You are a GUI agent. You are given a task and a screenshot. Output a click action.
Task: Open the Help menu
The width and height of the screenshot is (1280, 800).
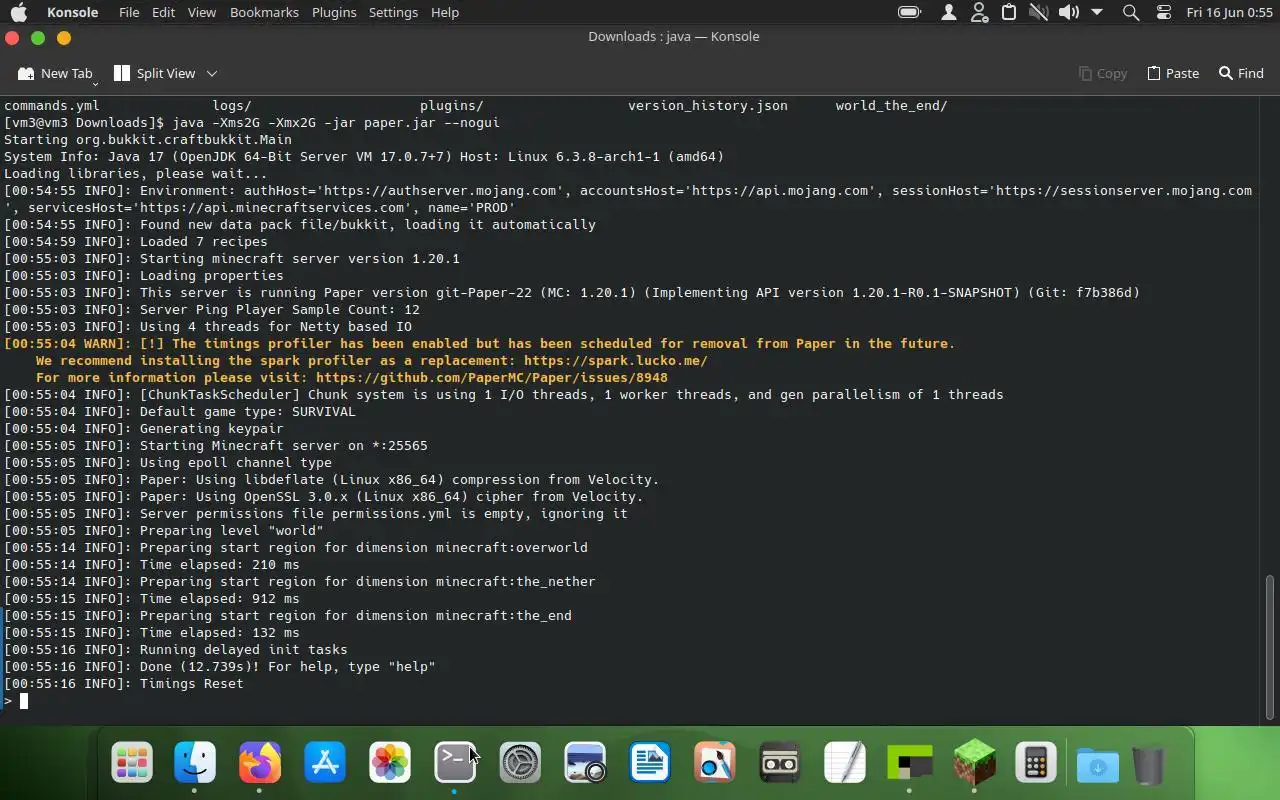(445, 12)
